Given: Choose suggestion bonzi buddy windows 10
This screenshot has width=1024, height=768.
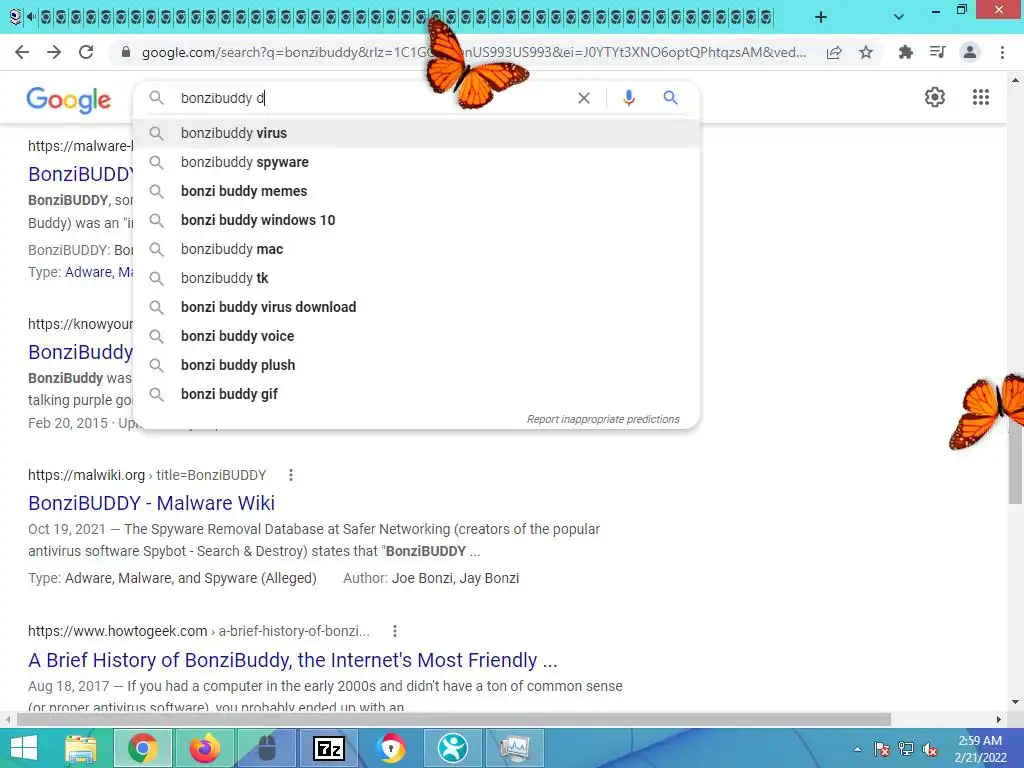Looking at the screenshot, I should 417,220.
